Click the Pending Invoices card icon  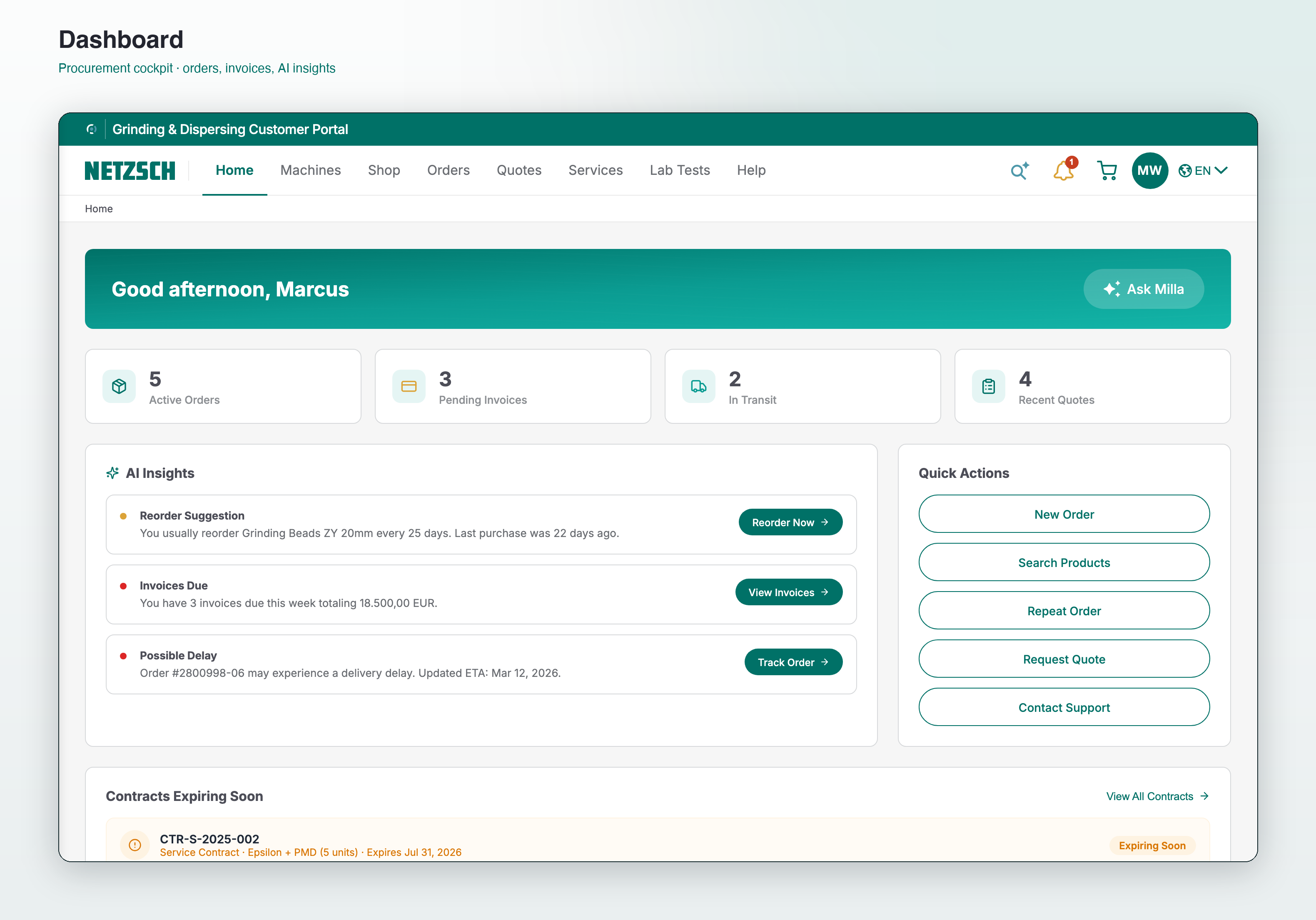click(409, 387)
